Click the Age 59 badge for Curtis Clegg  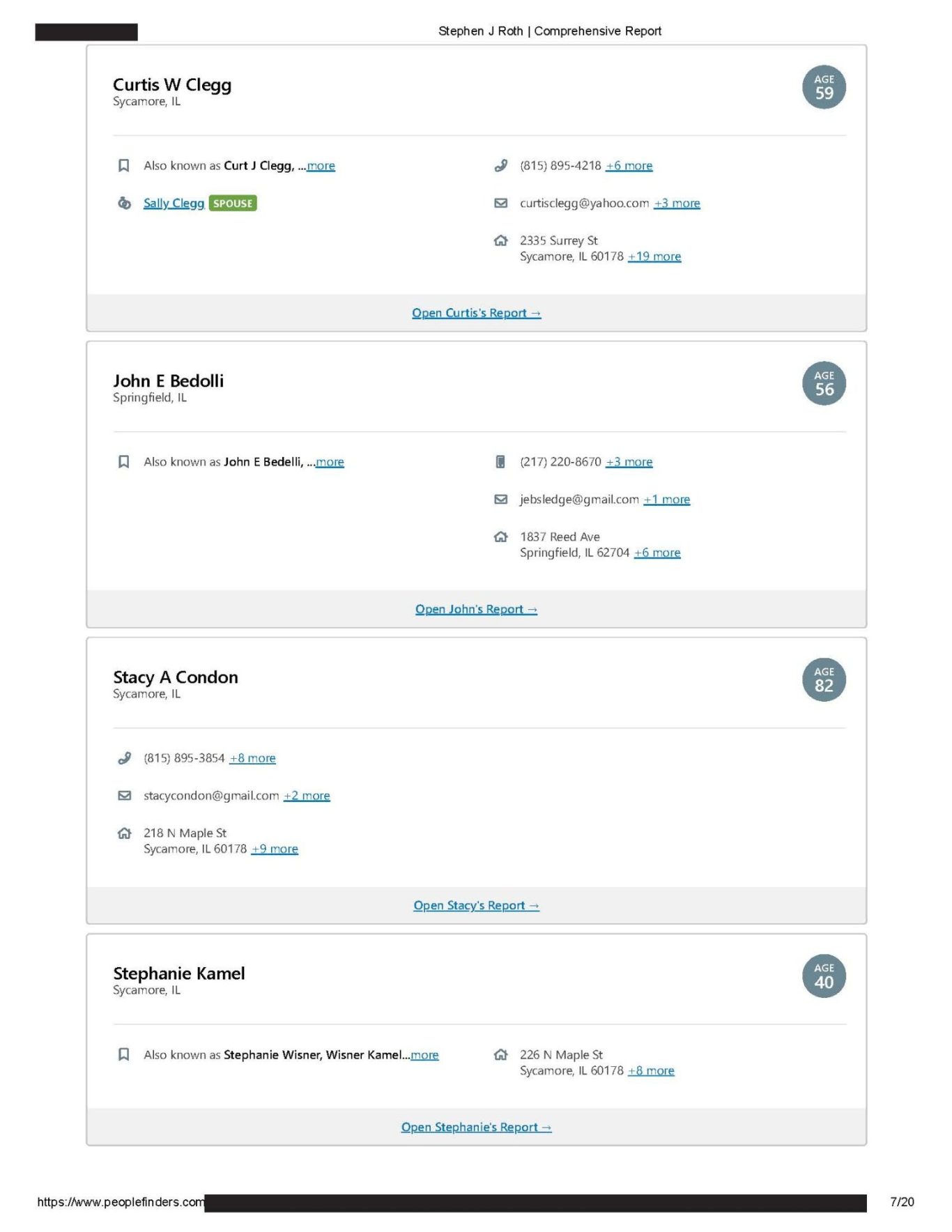(x=824, y=88)
